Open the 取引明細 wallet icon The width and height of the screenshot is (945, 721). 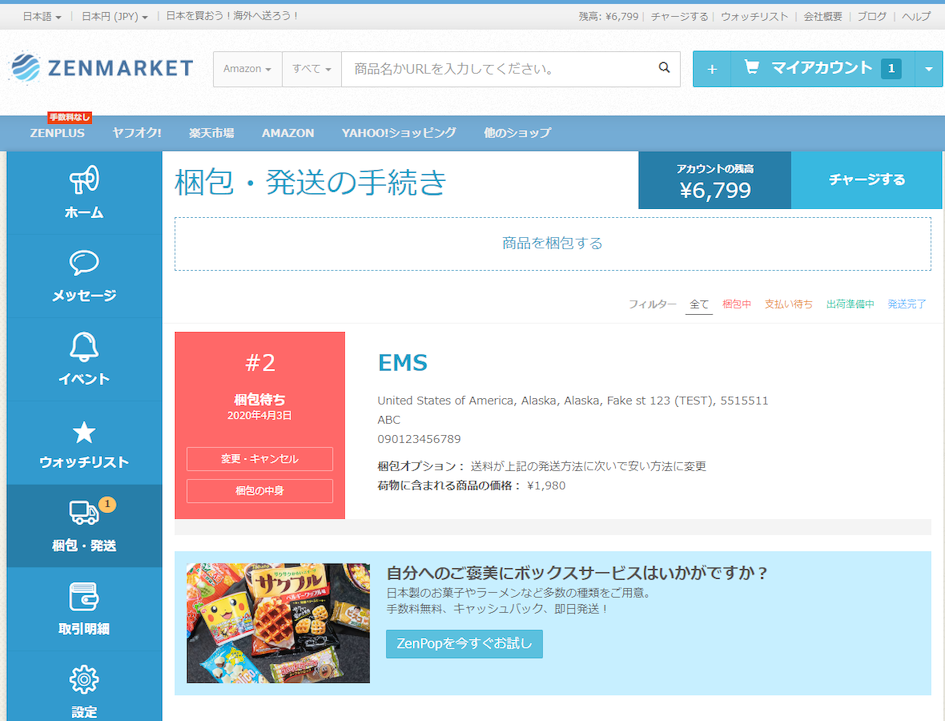point(84,597)
